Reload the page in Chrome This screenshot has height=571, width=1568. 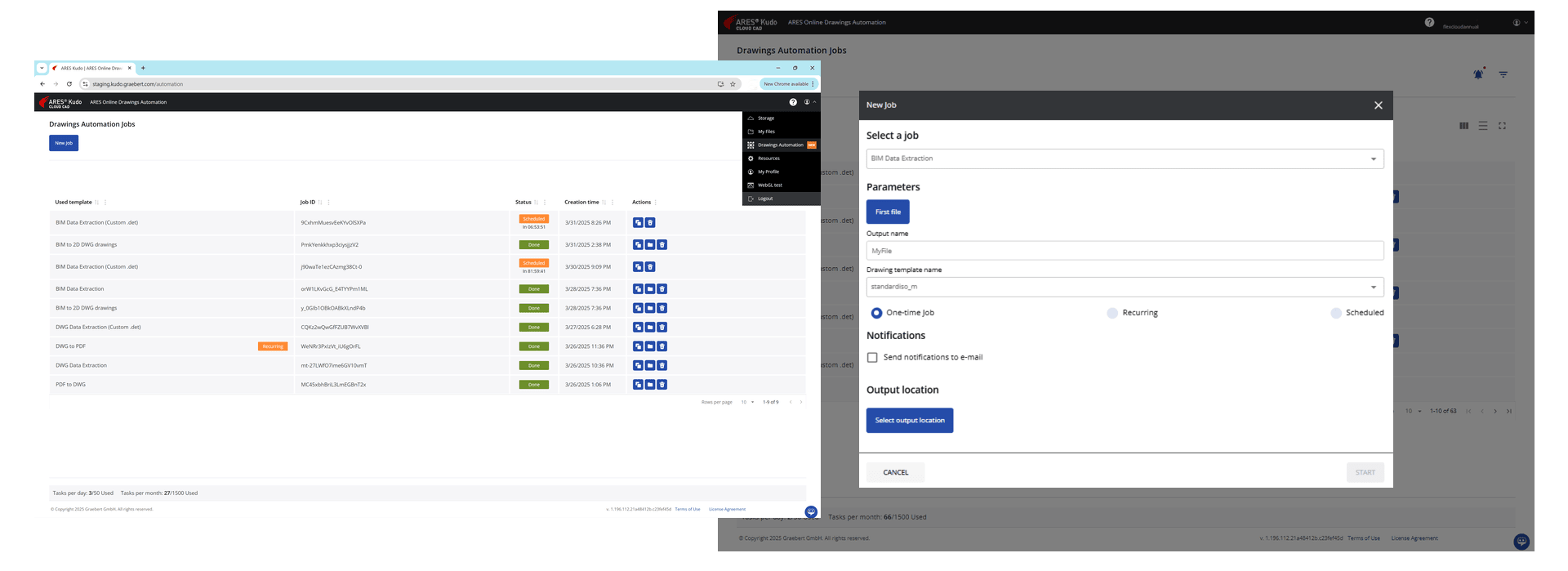click(x=69, y=84)
